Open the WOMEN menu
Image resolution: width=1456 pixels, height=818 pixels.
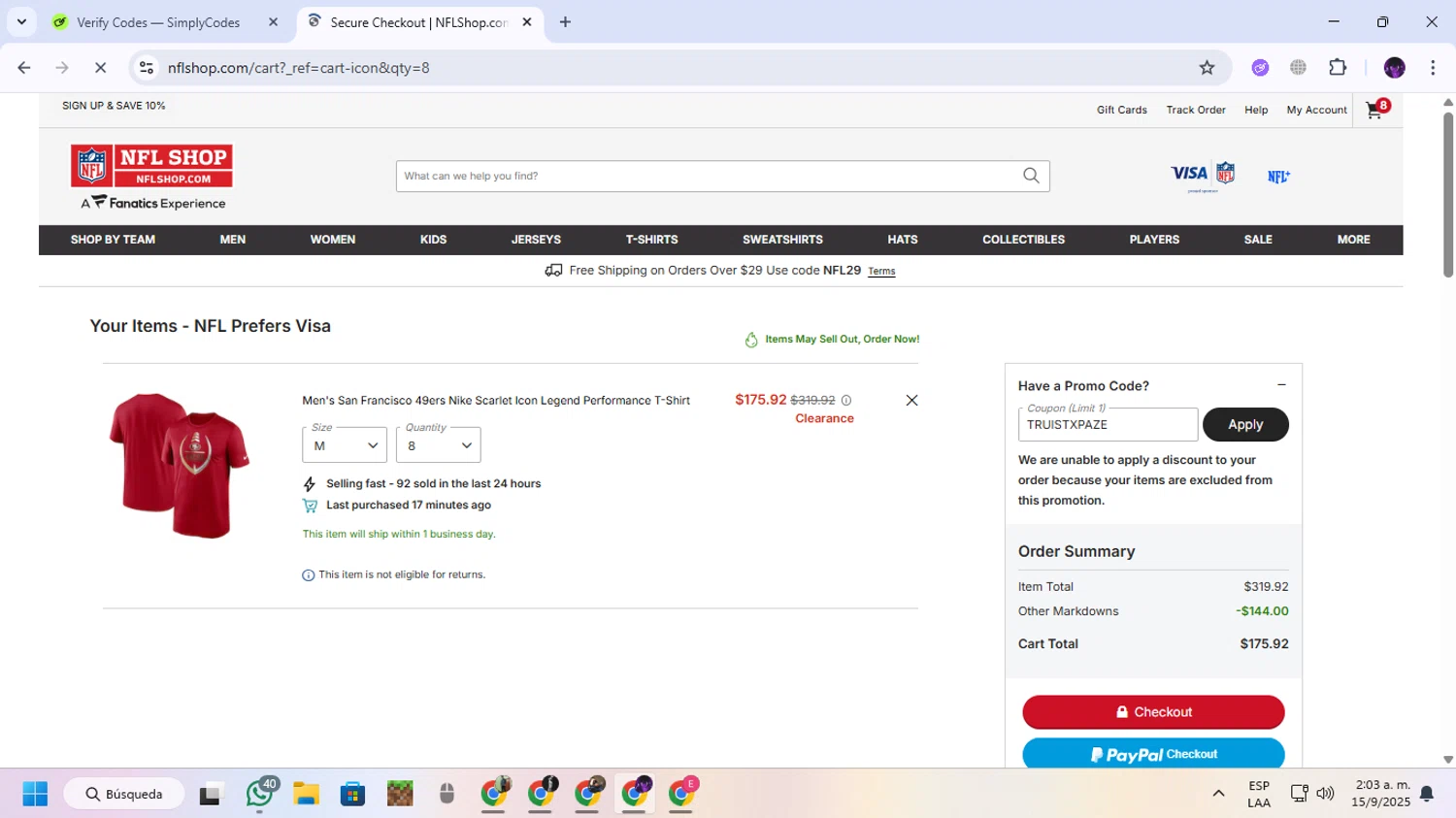(x=333, y=240)
